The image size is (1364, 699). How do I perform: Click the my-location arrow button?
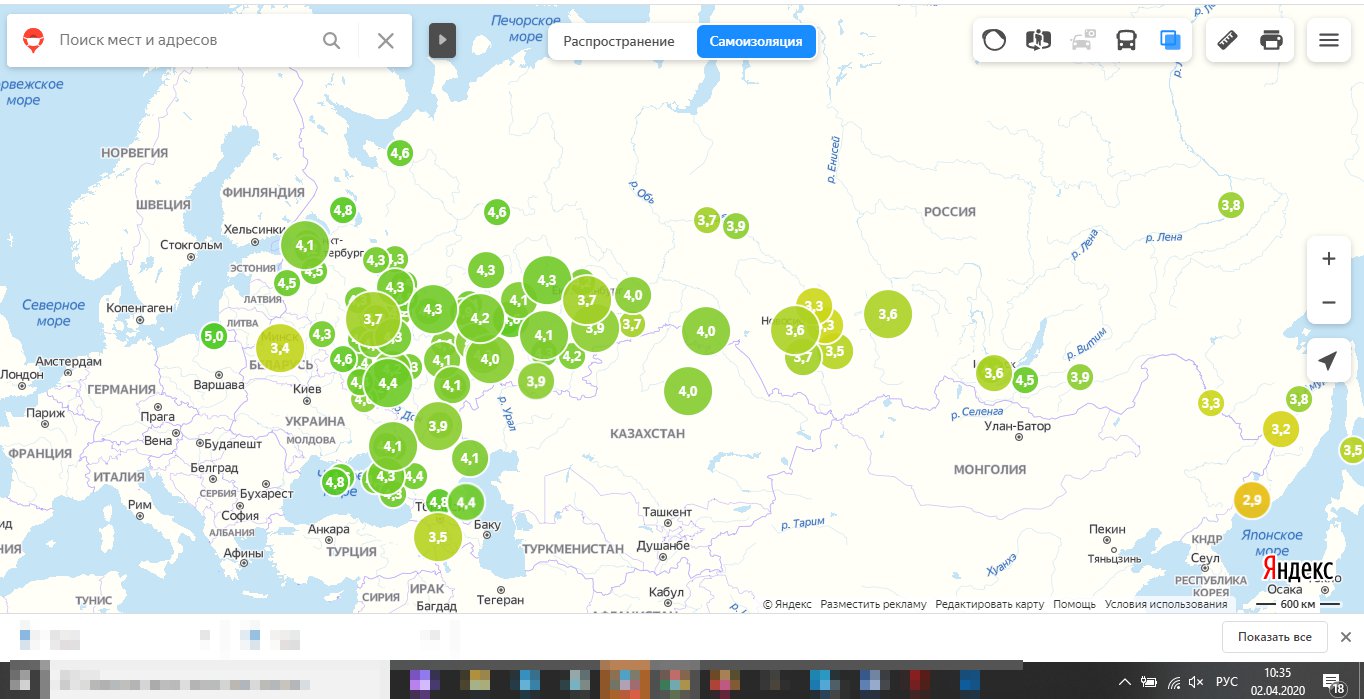1329,361
